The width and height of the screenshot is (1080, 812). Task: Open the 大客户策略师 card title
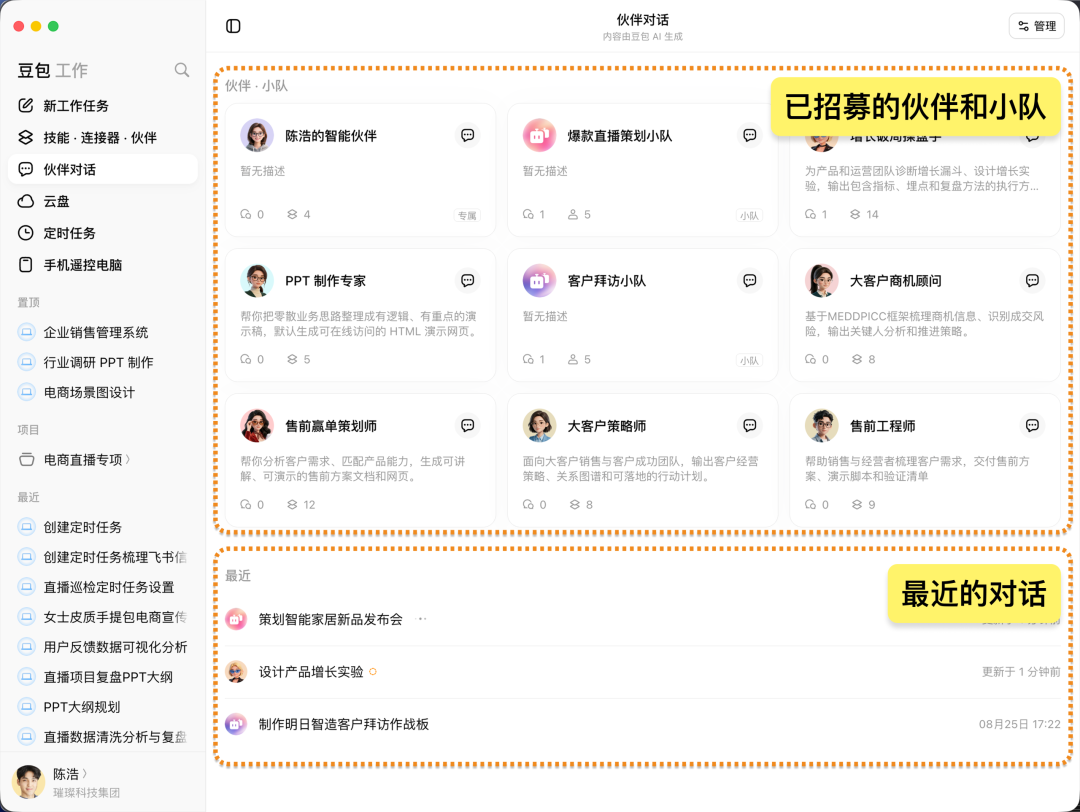[607, 426]
